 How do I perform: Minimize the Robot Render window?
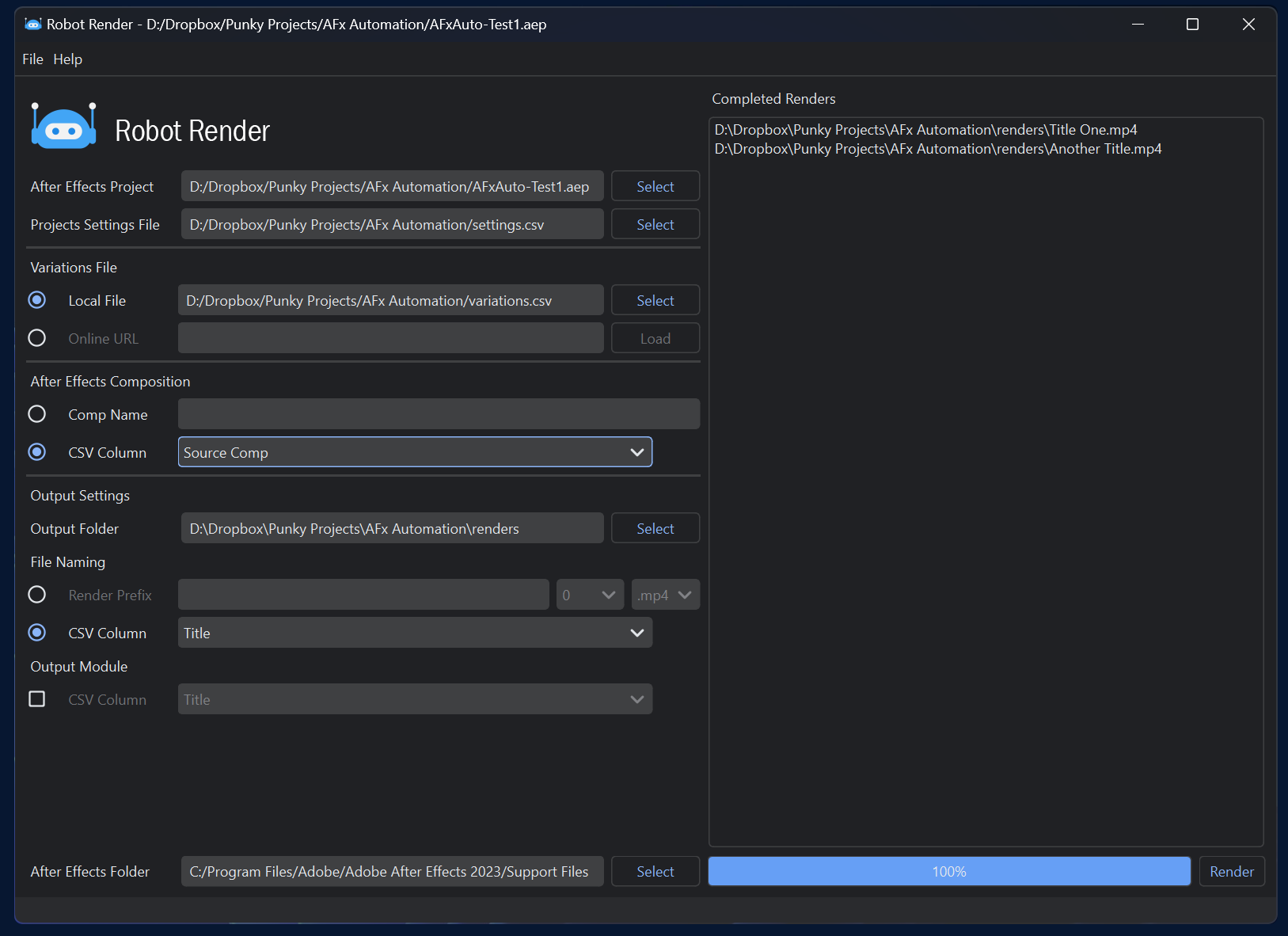coord(1138,25)
